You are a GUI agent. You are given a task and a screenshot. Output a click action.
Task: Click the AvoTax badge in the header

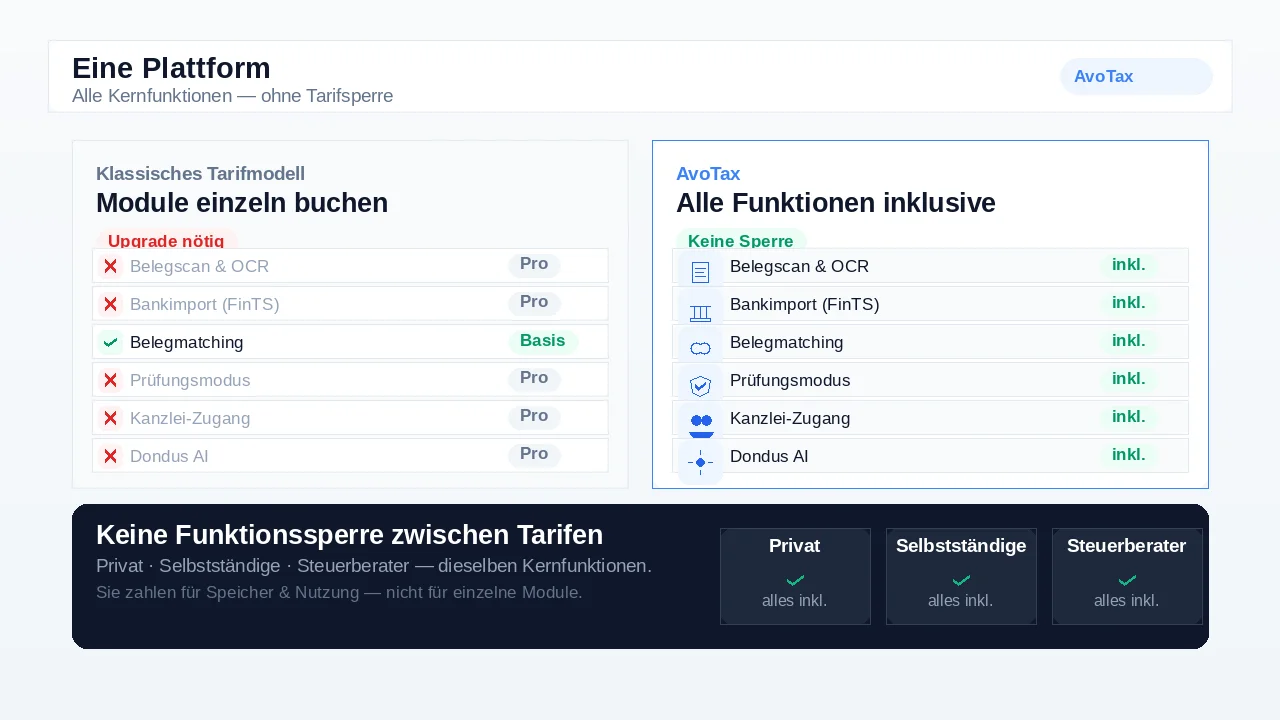tap(1136, 76)
